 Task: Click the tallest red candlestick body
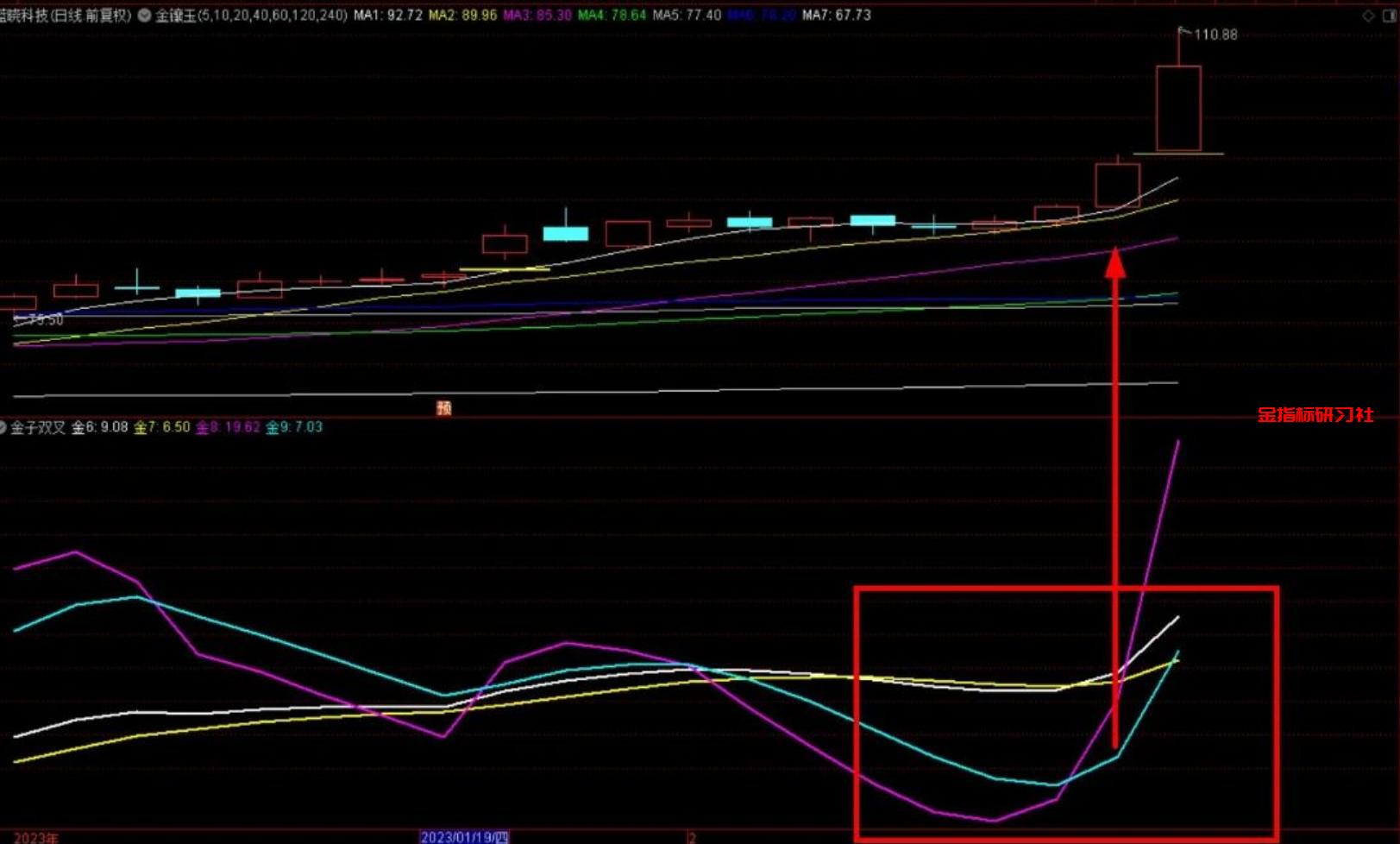[x=1178, y=109]
